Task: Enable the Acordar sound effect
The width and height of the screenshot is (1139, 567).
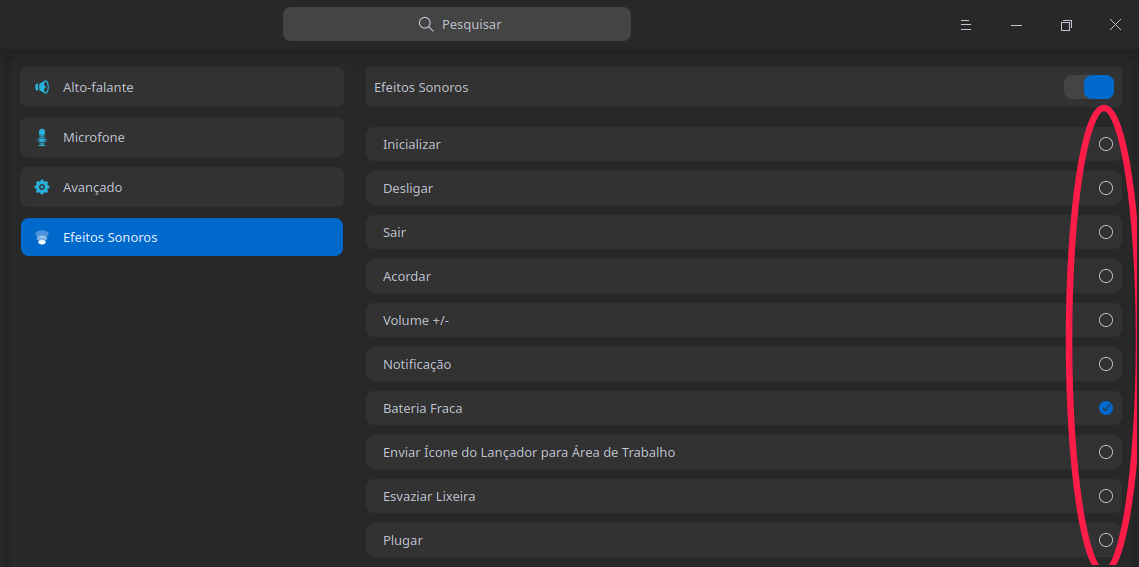Action: (x=1106, y=276)
